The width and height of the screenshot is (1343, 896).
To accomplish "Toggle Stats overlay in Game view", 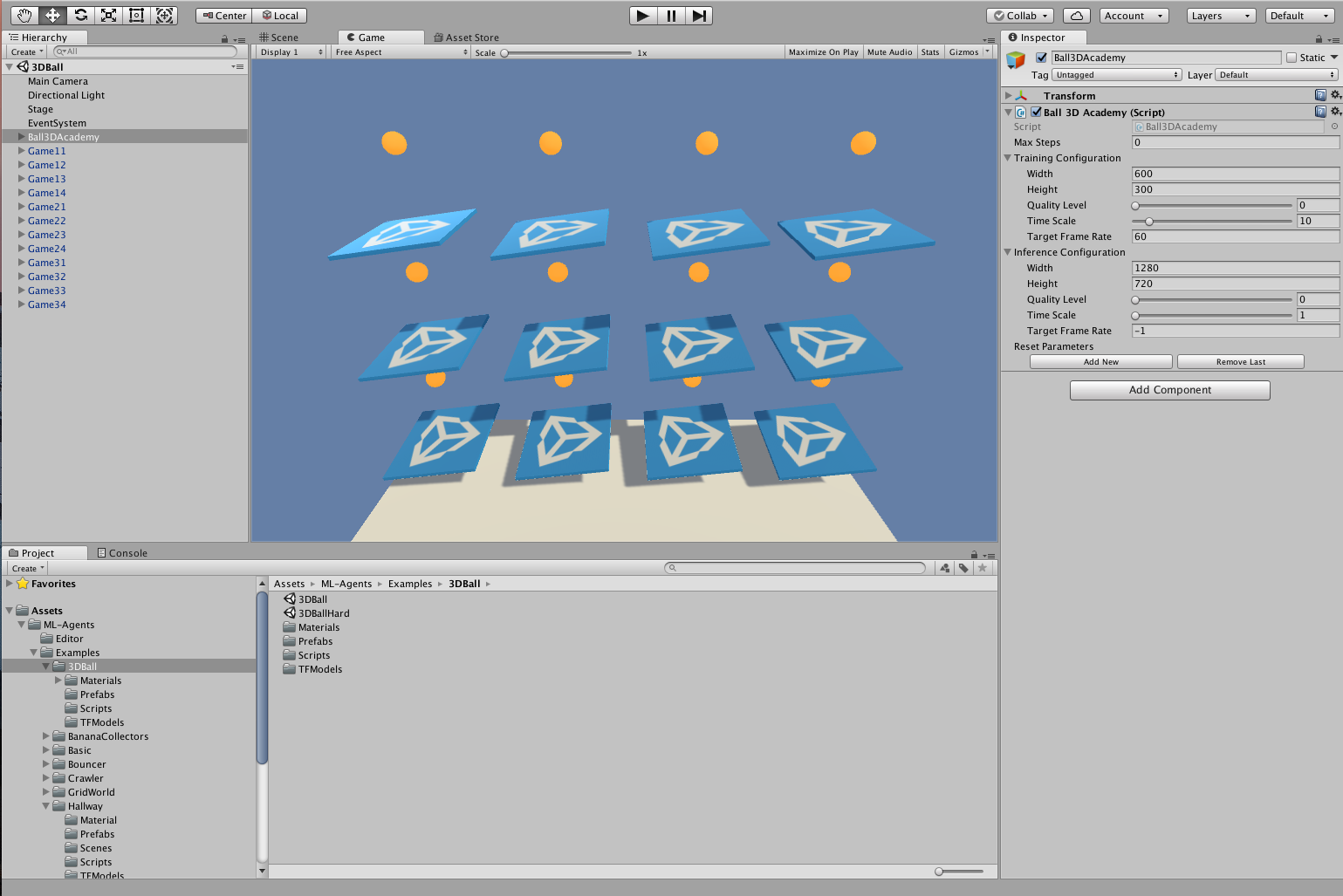I will [930, 52].
